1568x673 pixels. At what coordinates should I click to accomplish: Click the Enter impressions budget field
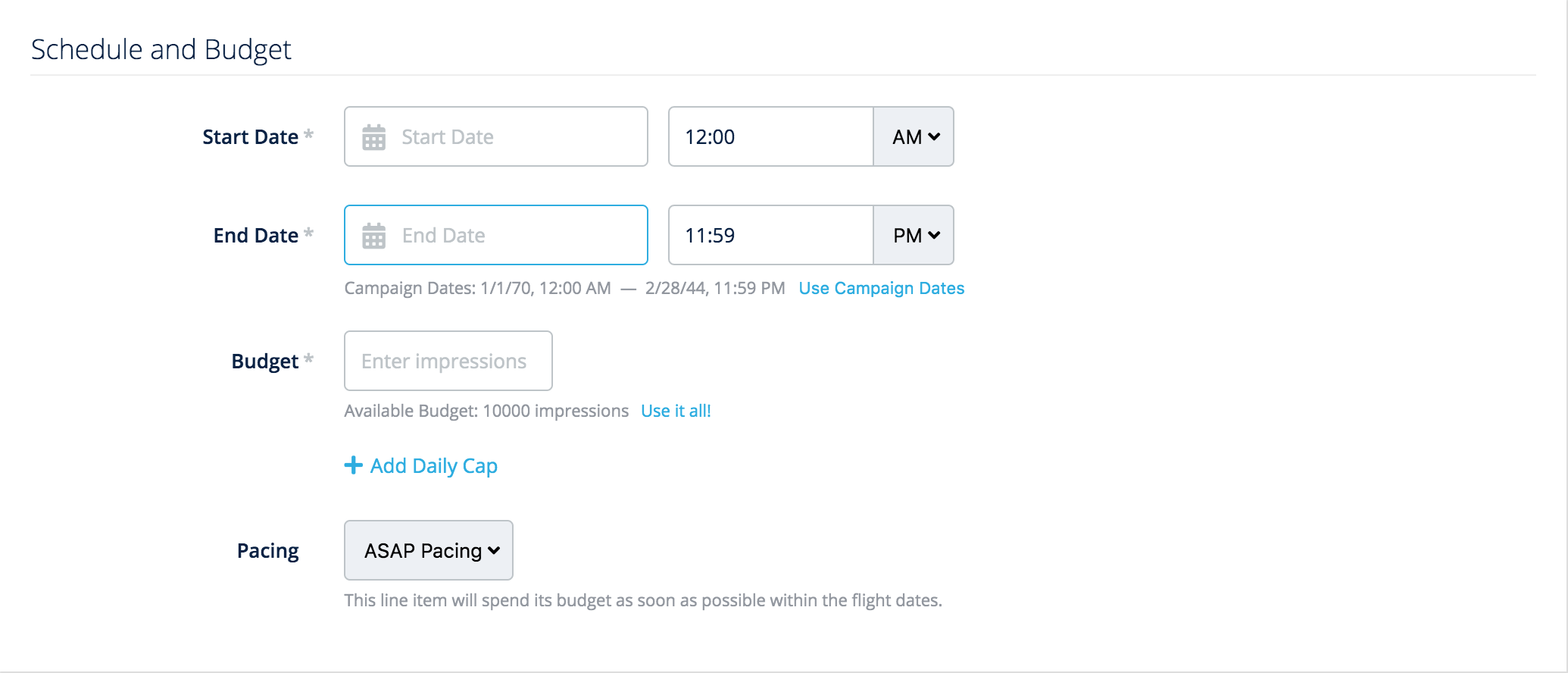point(447,361)
